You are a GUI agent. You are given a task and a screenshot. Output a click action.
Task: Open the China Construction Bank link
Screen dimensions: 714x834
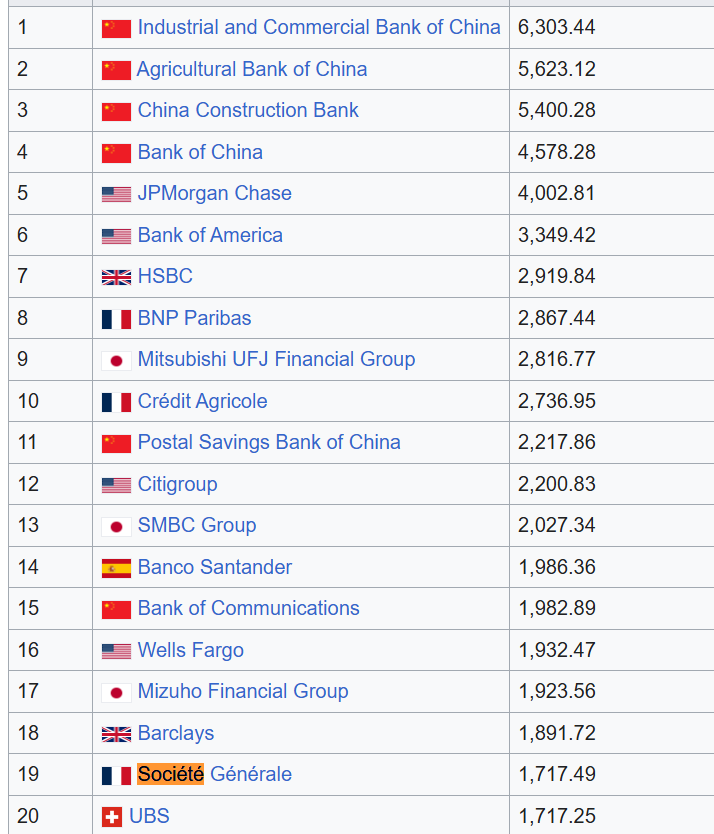pyautogui.click(x=248, y=110)
